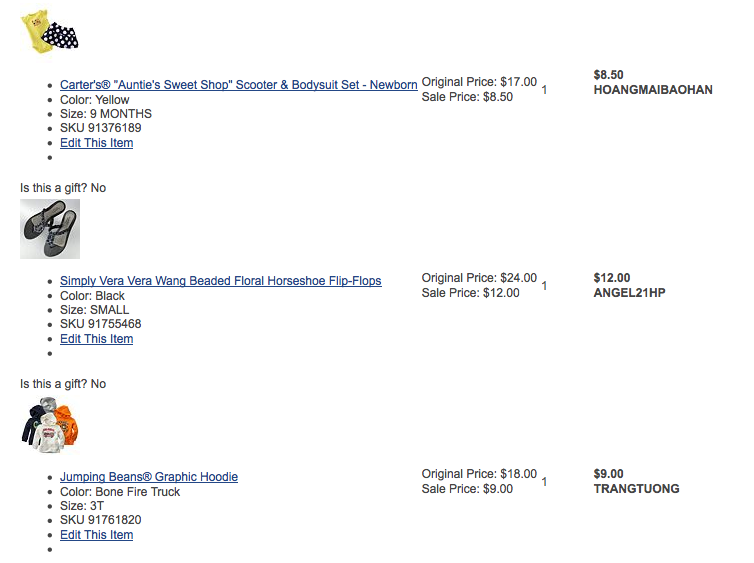
Task: Open Simply Vera Wang Flip-Flops link
Action: pos(221,281)
